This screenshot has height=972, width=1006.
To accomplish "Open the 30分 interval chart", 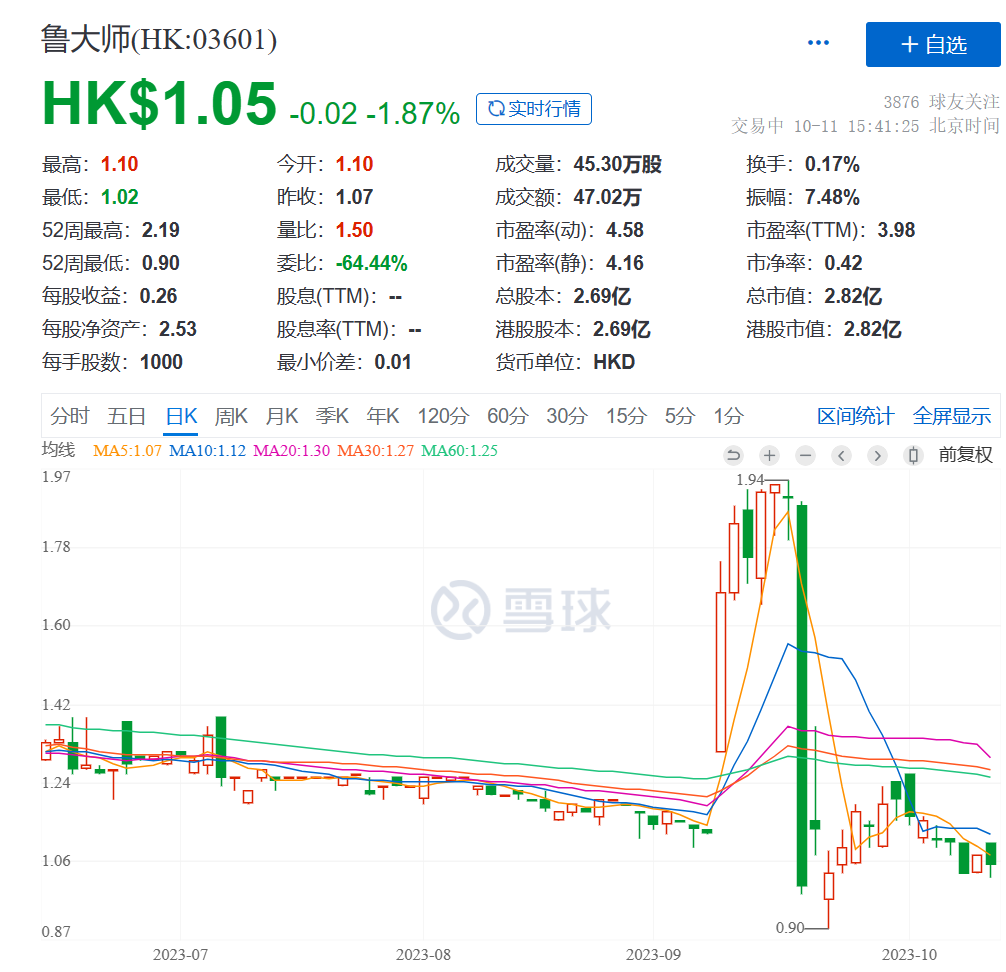I will click(567, 416).
